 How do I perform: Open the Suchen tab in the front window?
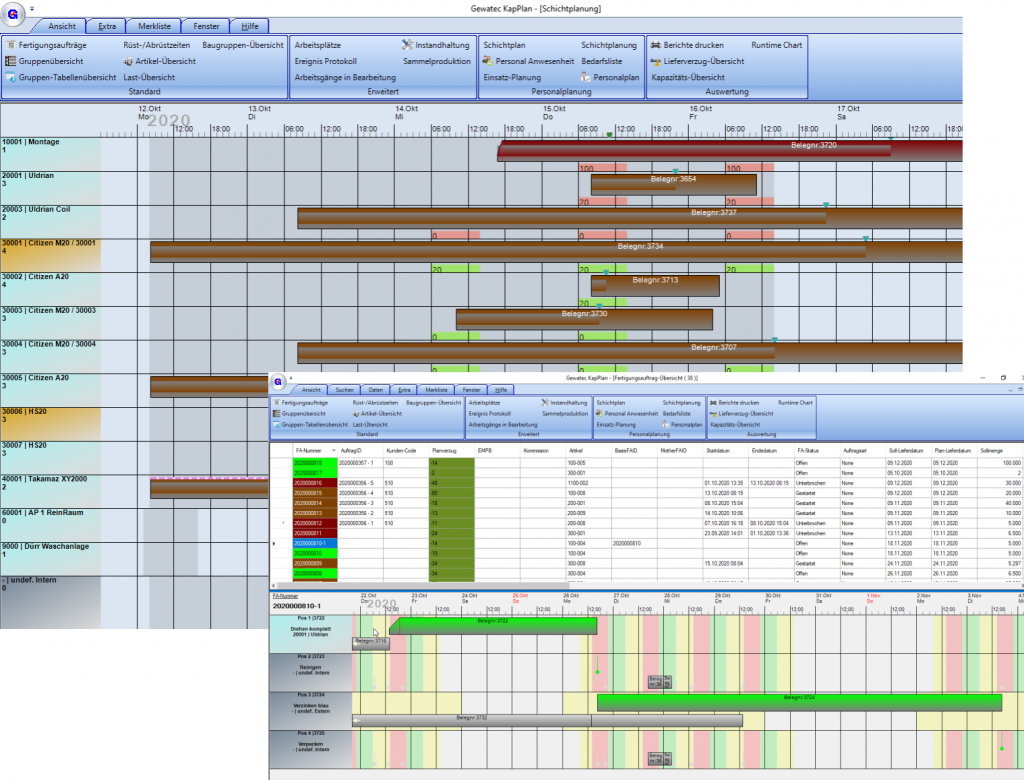[x=343, y=389]
